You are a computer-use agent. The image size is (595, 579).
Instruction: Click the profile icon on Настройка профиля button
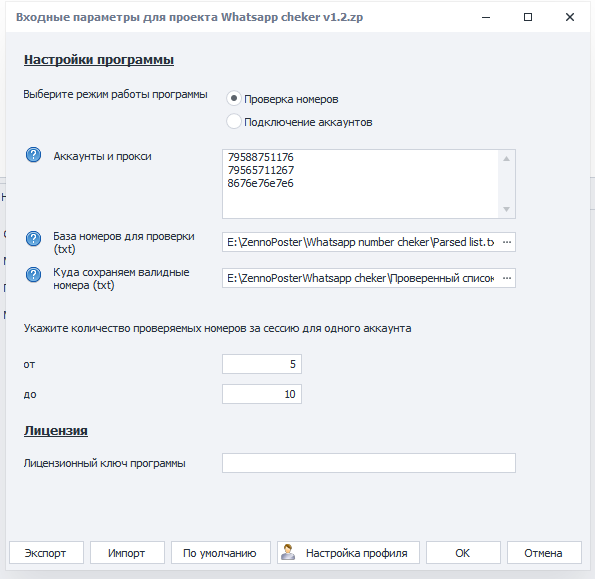point(288,552)
